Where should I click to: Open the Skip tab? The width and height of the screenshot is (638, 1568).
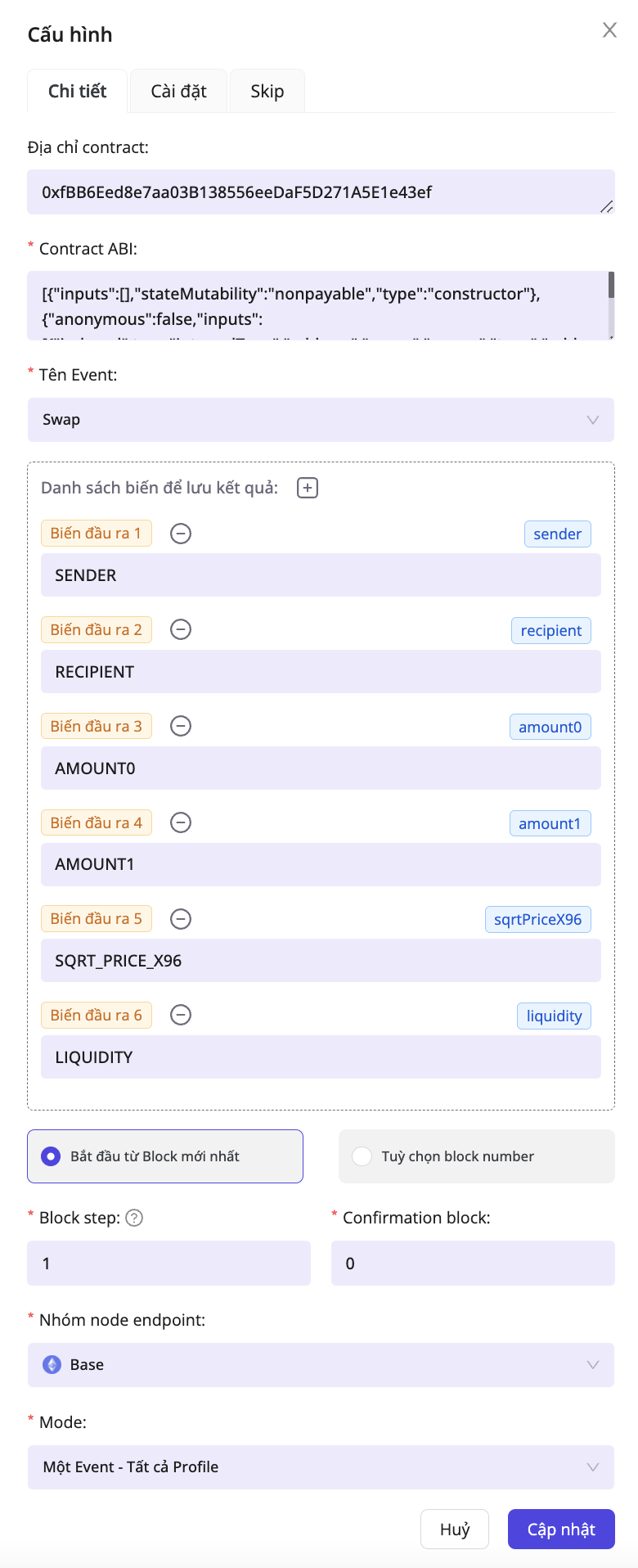click(x=267, y=91)
